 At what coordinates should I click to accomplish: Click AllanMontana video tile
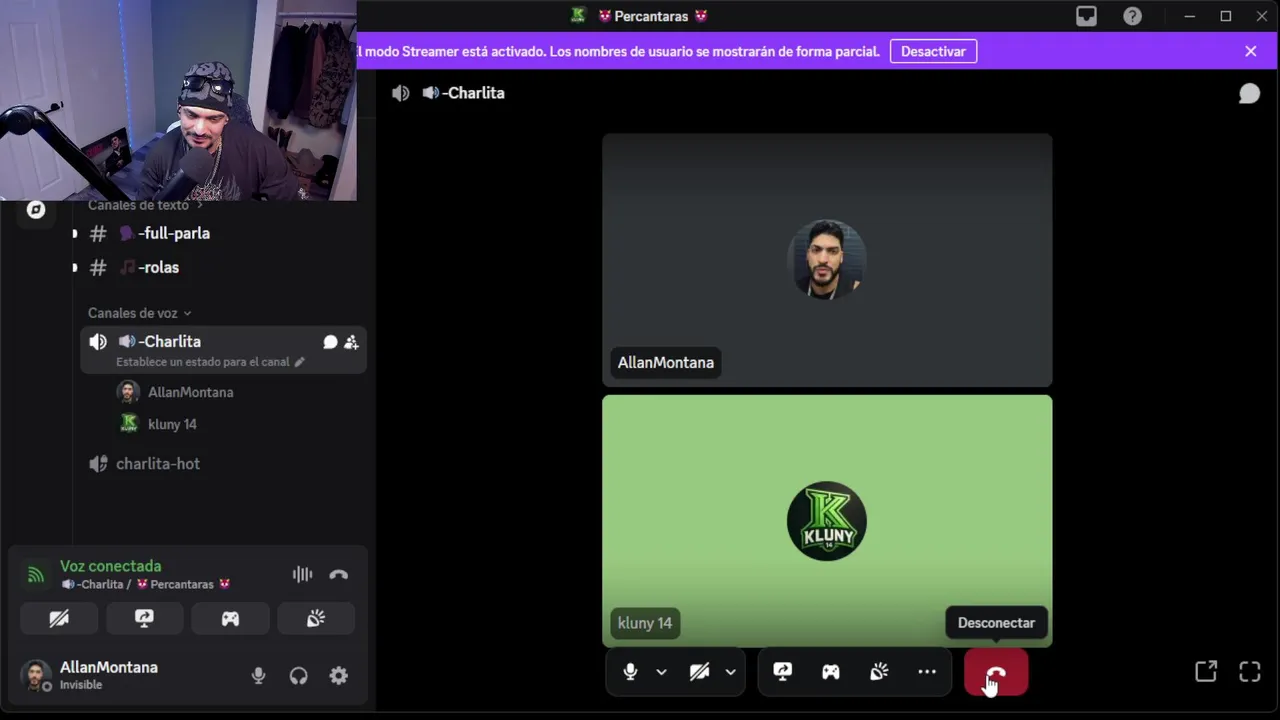coord(827,260)
